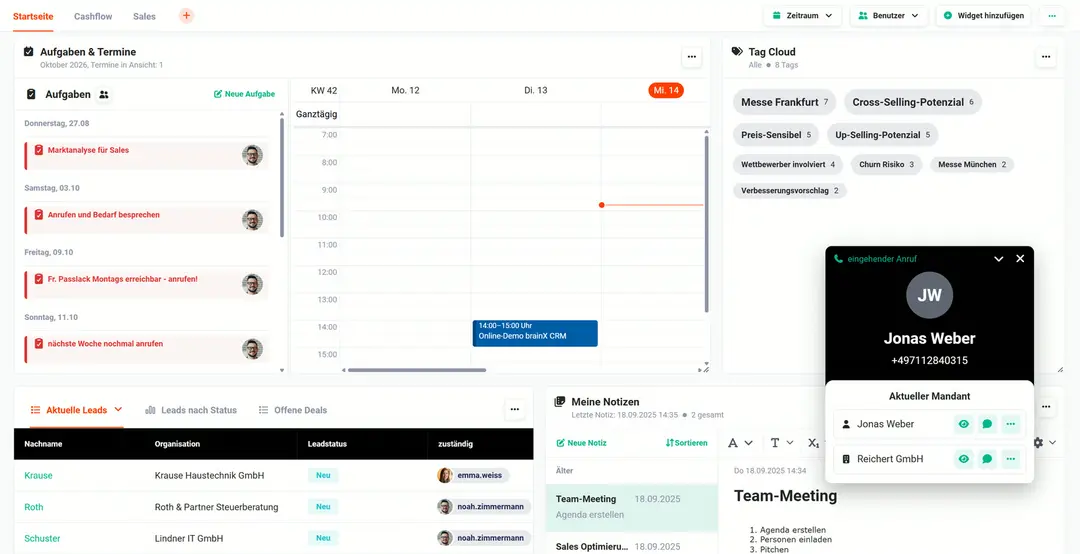The image size is (1080, 554).
Task: Open the font style A dropdown in notes
Action: [x=740, y=442]
